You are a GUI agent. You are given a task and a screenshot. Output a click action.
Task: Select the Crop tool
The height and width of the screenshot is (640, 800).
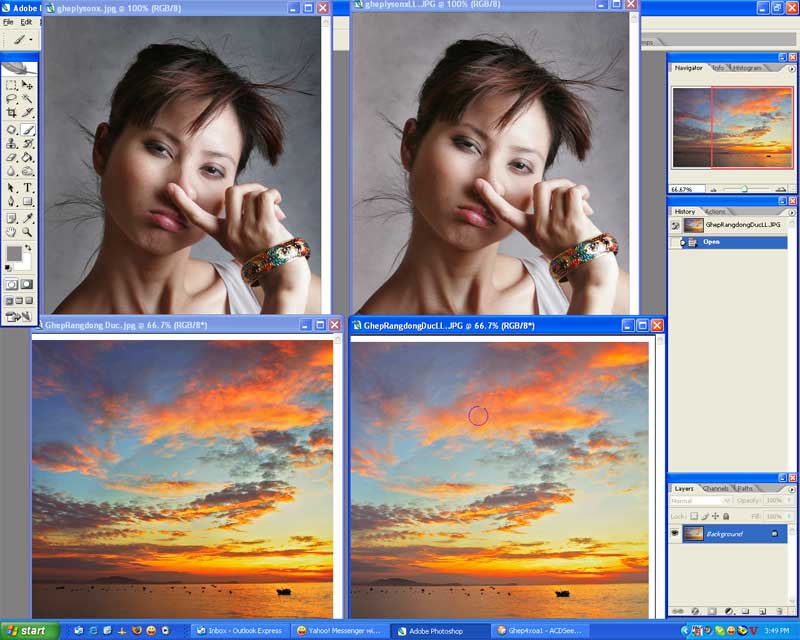point(12,115)
